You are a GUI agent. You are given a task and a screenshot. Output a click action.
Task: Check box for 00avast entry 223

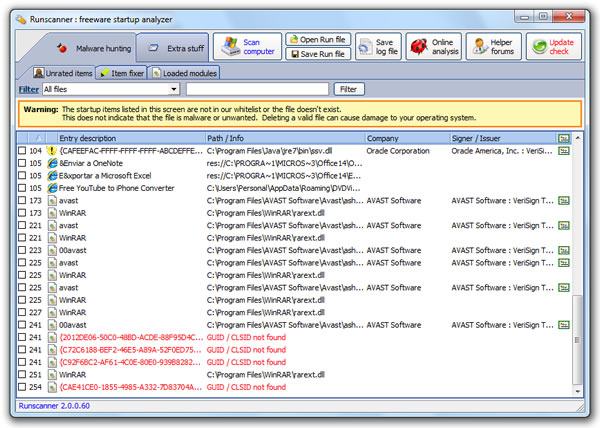click(22, 250)
